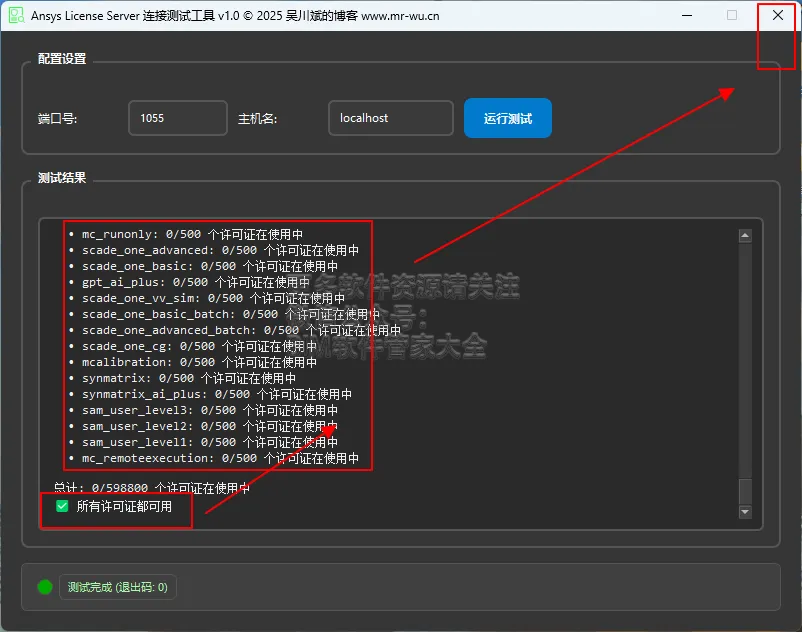Select the sam_user_level1 result line
The height and width of the screenshot is (632, 802).
tap(204, 442)
